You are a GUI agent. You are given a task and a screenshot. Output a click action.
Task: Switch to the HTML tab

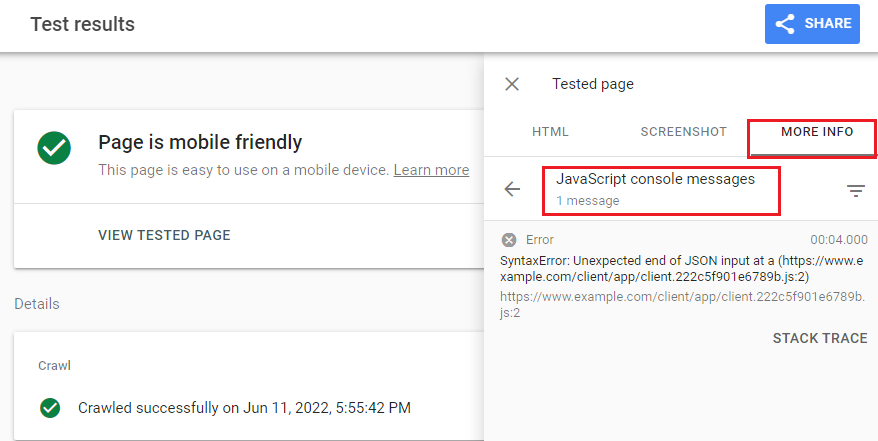tap(550, 132)
